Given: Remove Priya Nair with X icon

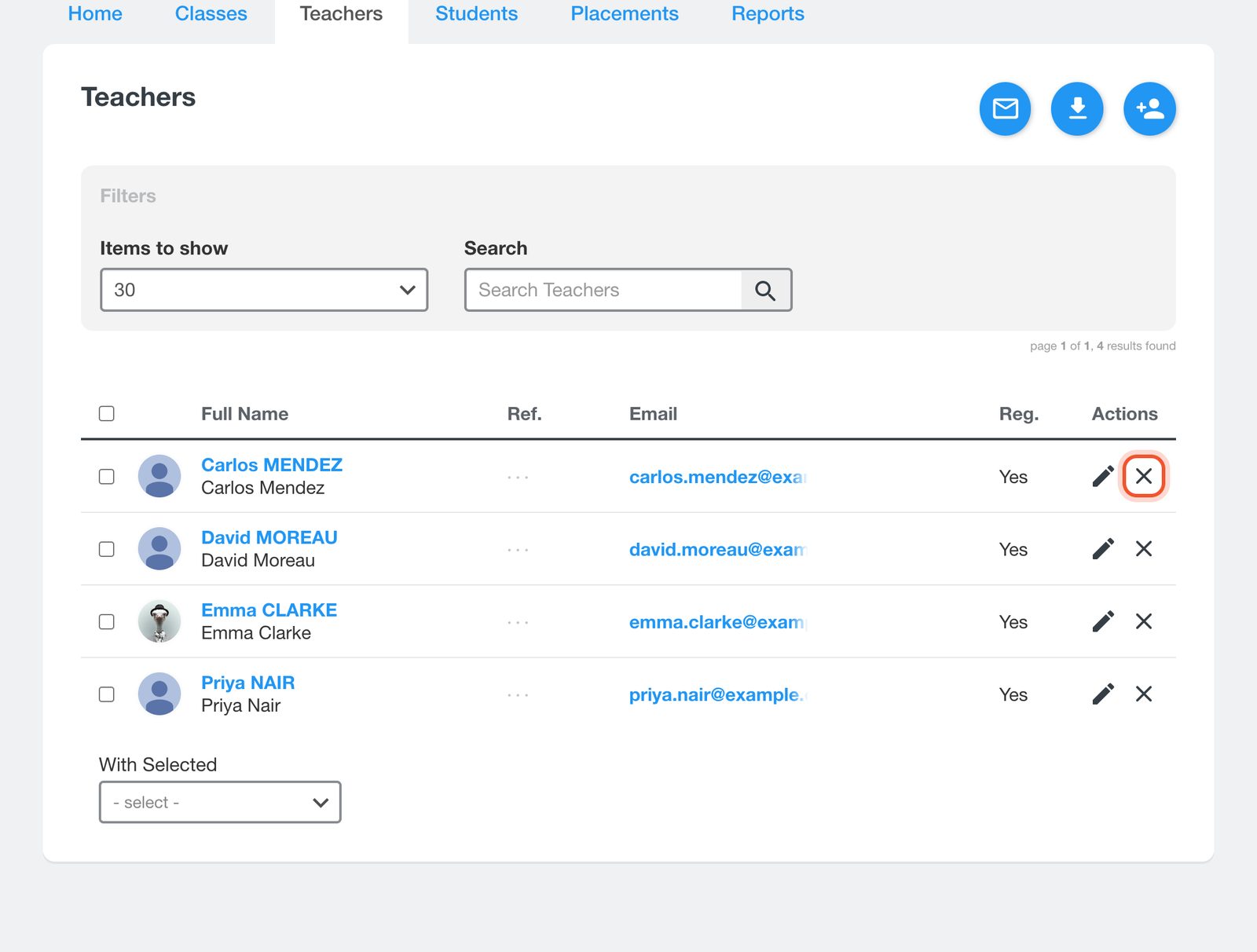Looking at the screenshot, I should (x=1144, y=694).
